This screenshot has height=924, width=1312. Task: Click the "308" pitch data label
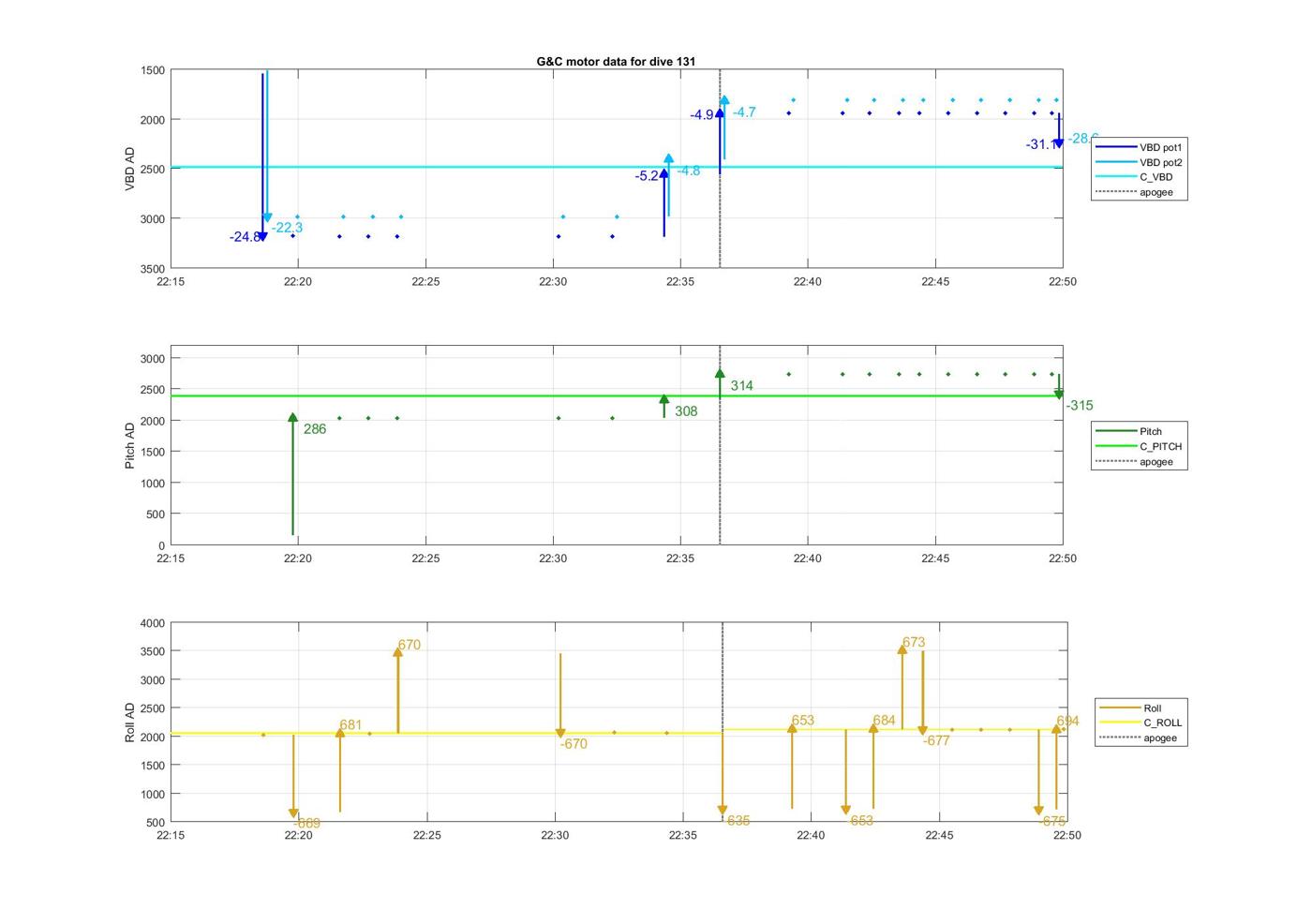click(x=686, y=411)
